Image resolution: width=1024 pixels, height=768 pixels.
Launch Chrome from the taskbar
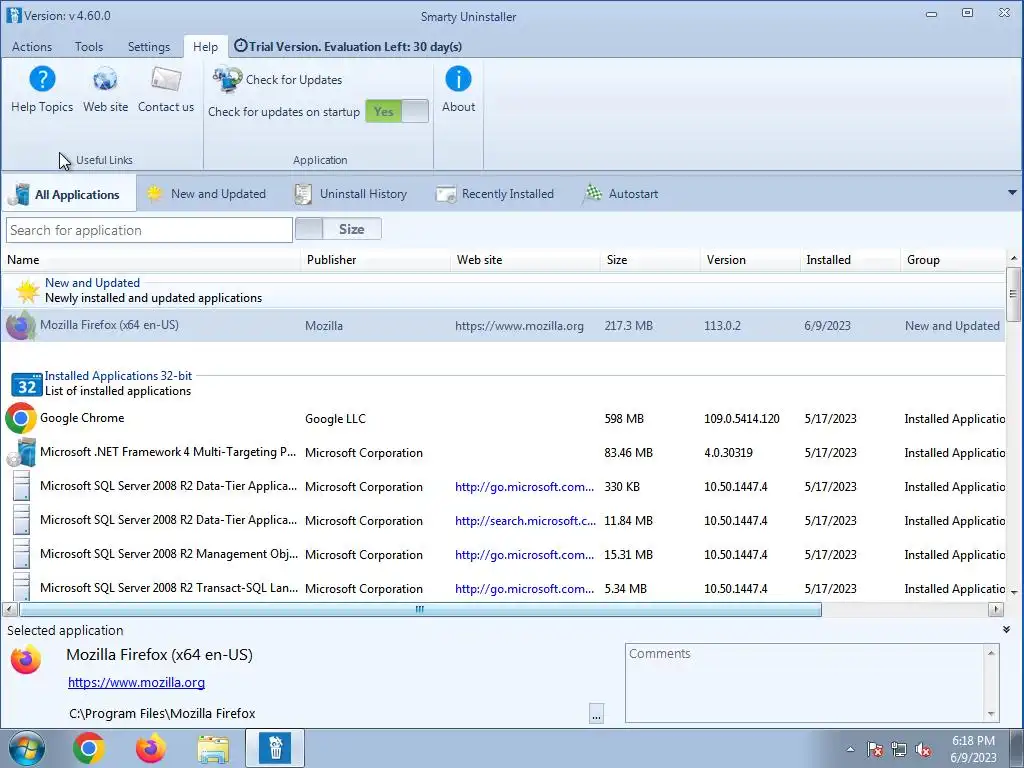point(89,748)
